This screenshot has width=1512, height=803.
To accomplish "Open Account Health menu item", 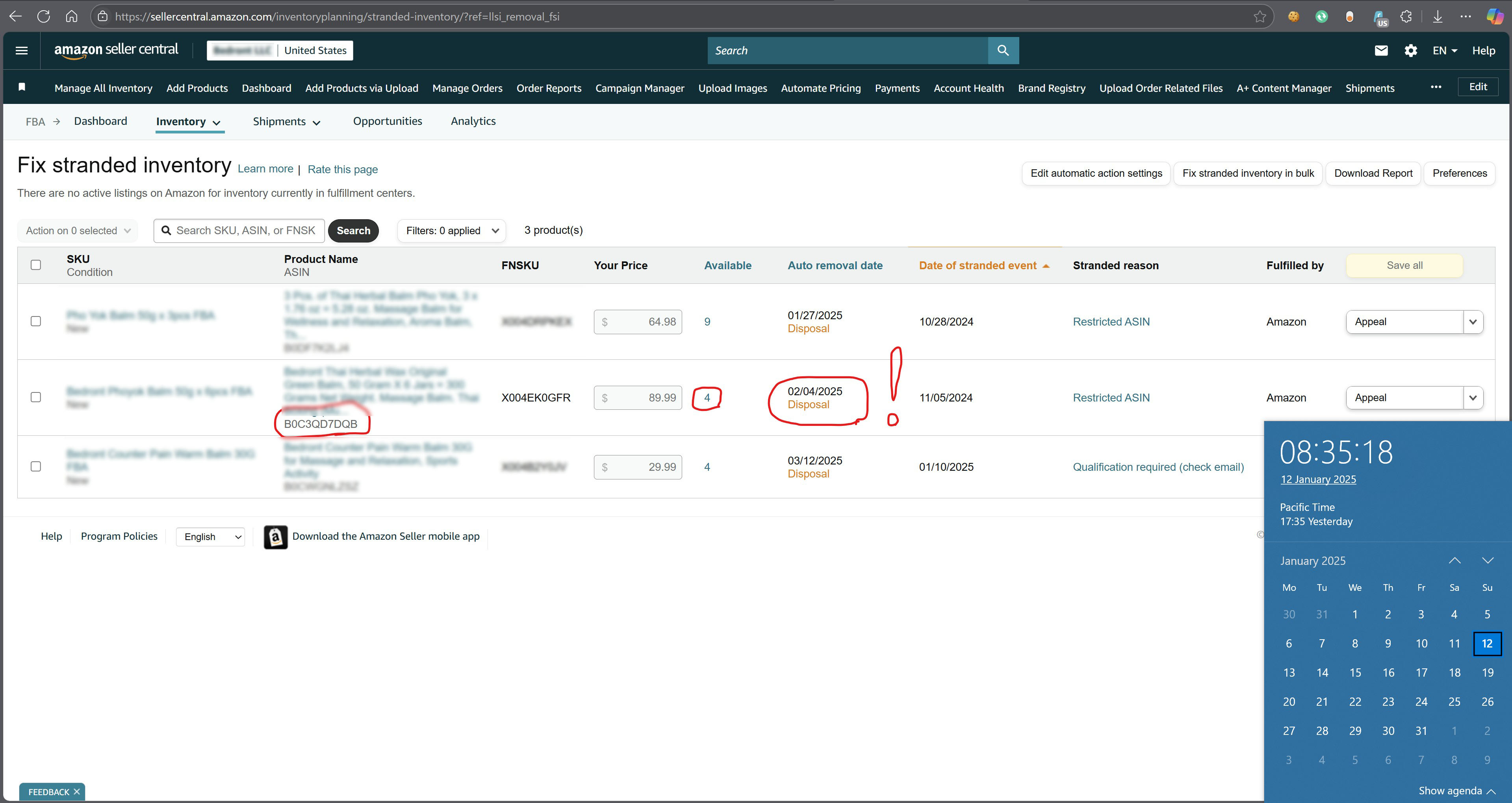I will (x=968, y=88).
